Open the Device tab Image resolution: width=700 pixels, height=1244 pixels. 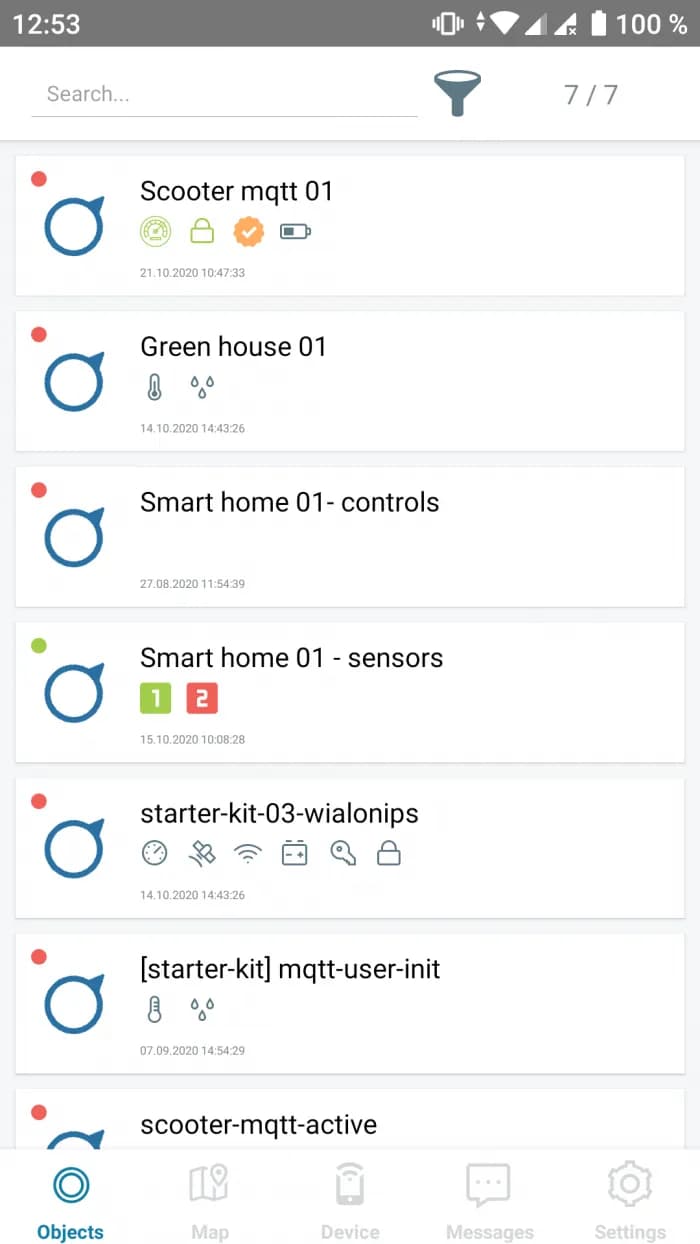pyautogui.click(x=349, y=1199)
